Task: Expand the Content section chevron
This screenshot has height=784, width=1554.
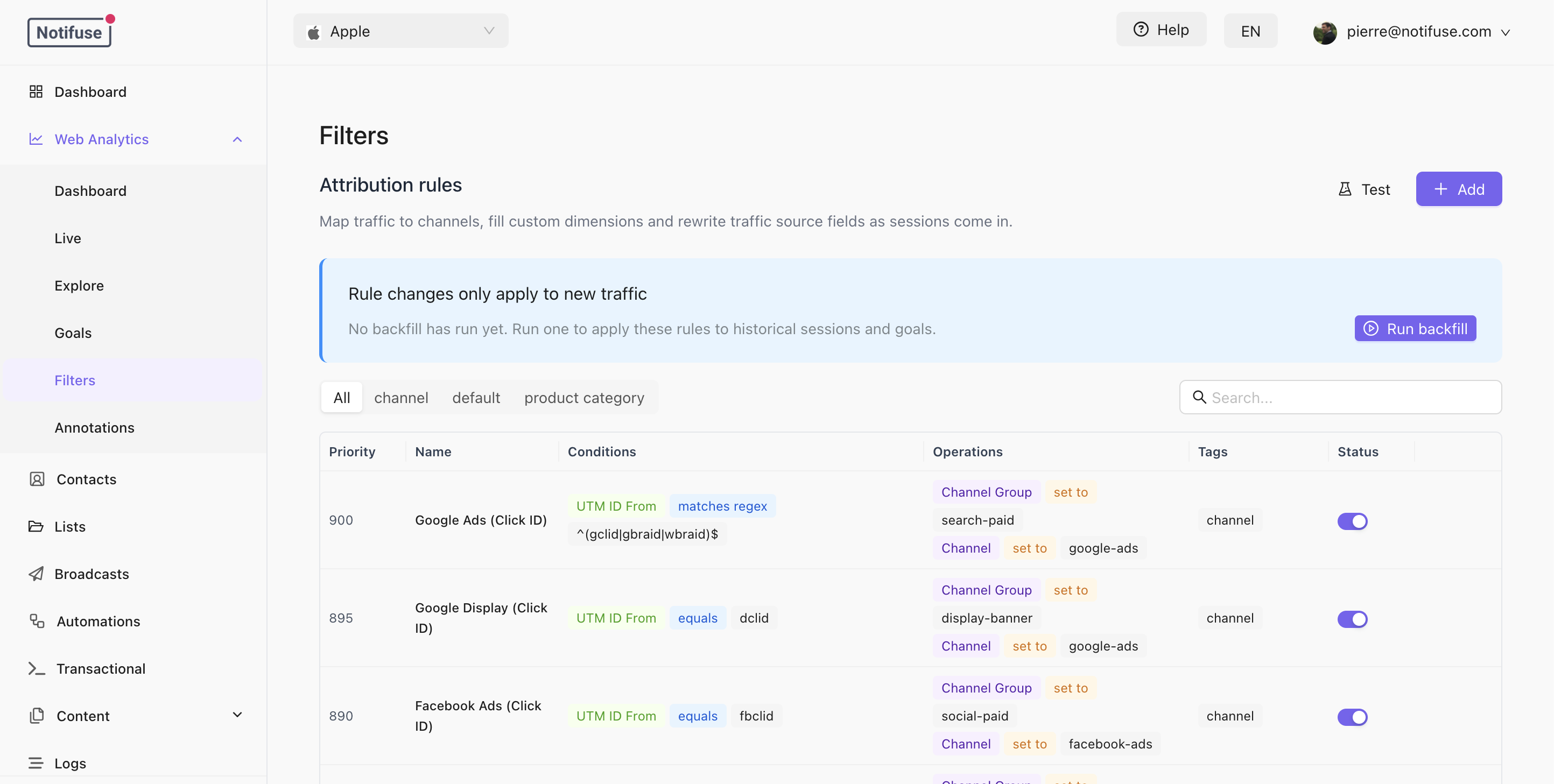Action: [x=237, y=715]
